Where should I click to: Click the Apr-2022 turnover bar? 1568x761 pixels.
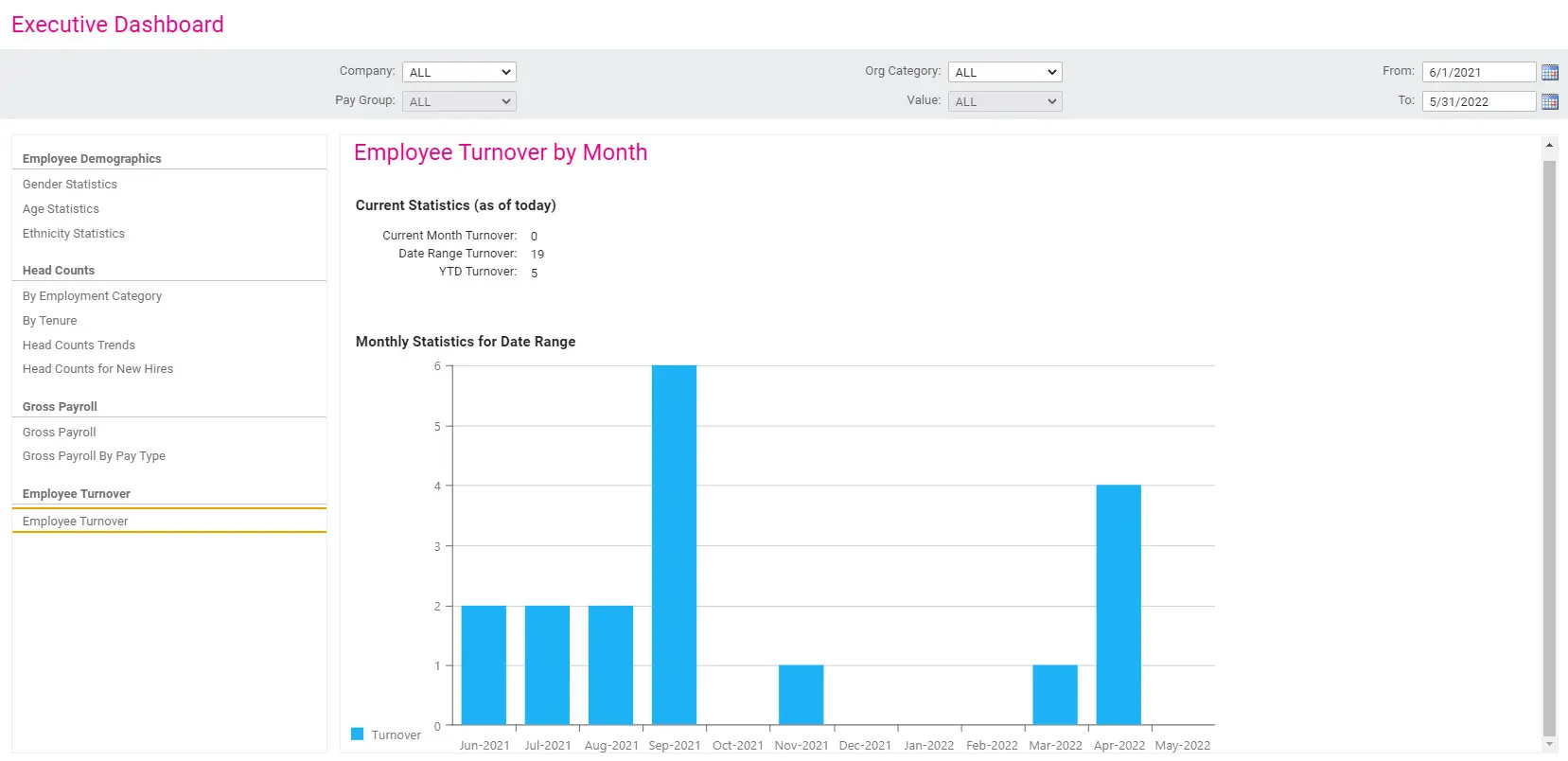tap(1119, 605)
